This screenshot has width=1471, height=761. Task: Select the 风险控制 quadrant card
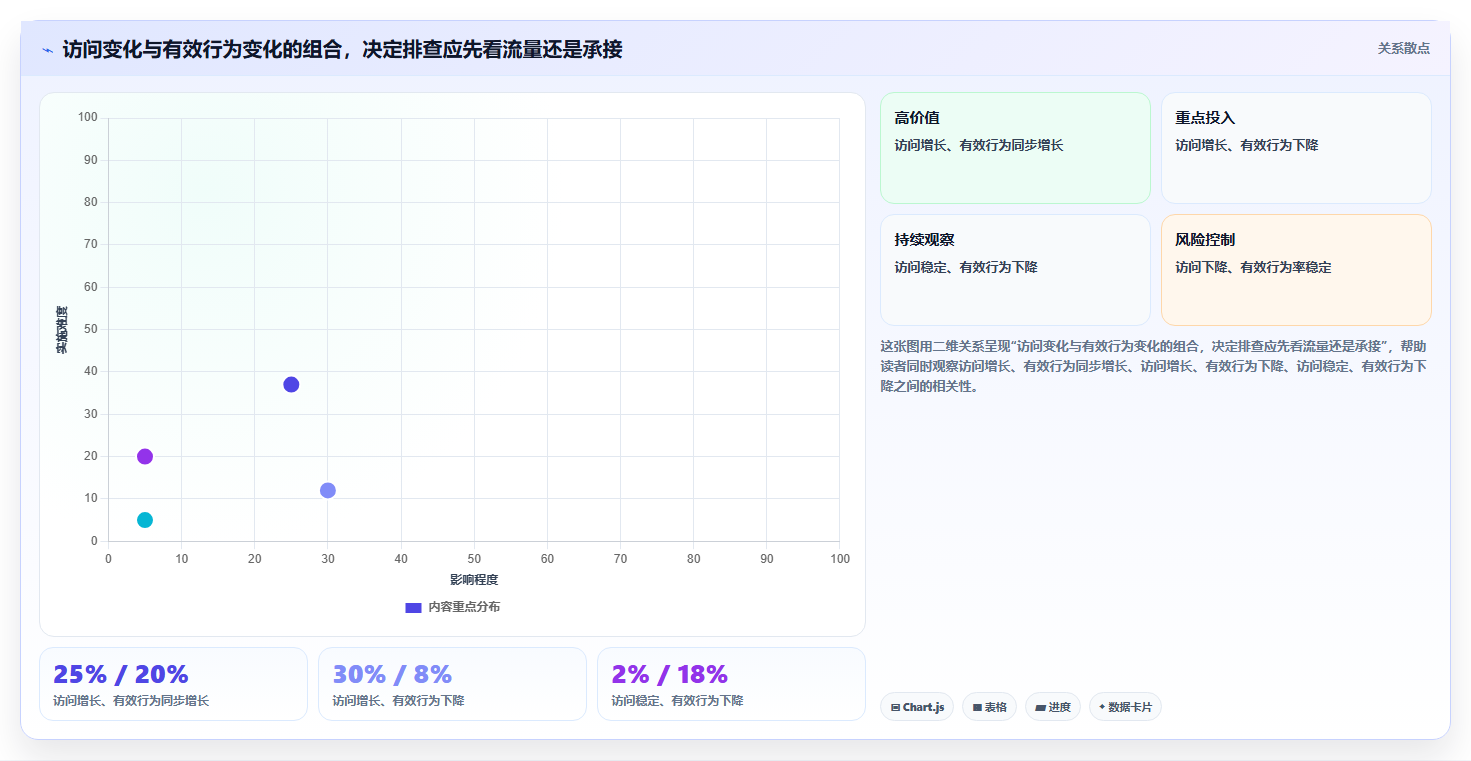pyautogui.click(x=1296, y=270)
